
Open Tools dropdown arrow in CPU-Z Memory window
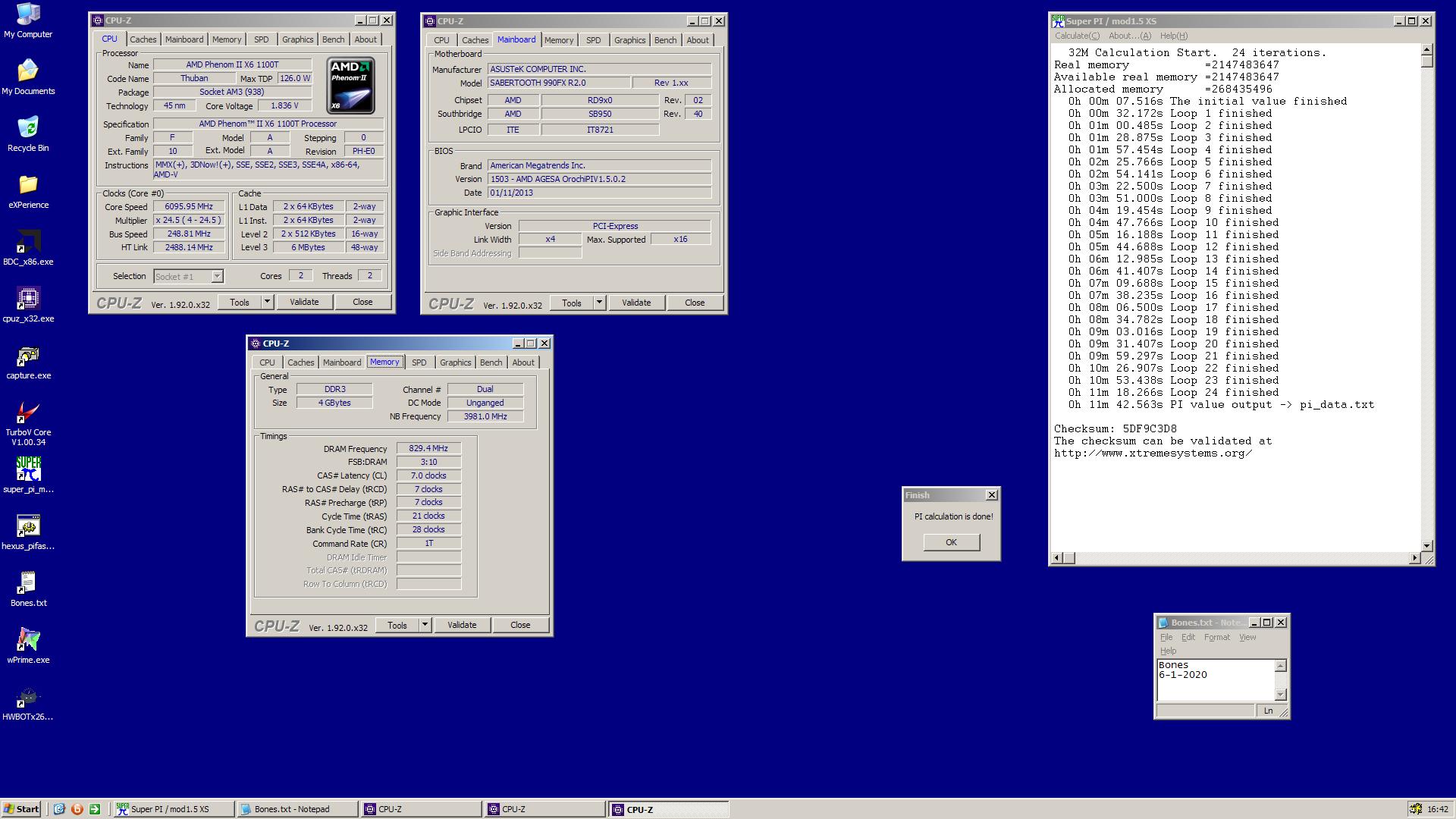click(x=425, y=625)
